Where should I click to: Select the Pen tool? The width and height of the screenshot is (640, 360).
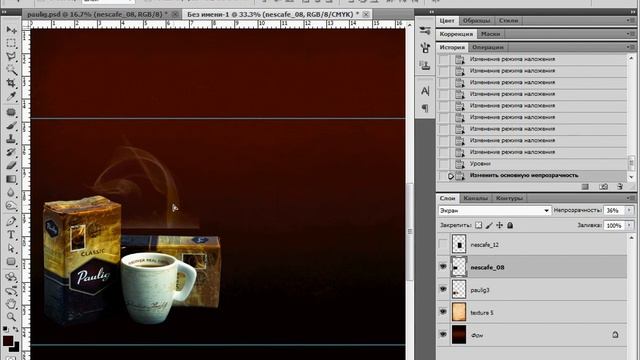pos(11,222)
